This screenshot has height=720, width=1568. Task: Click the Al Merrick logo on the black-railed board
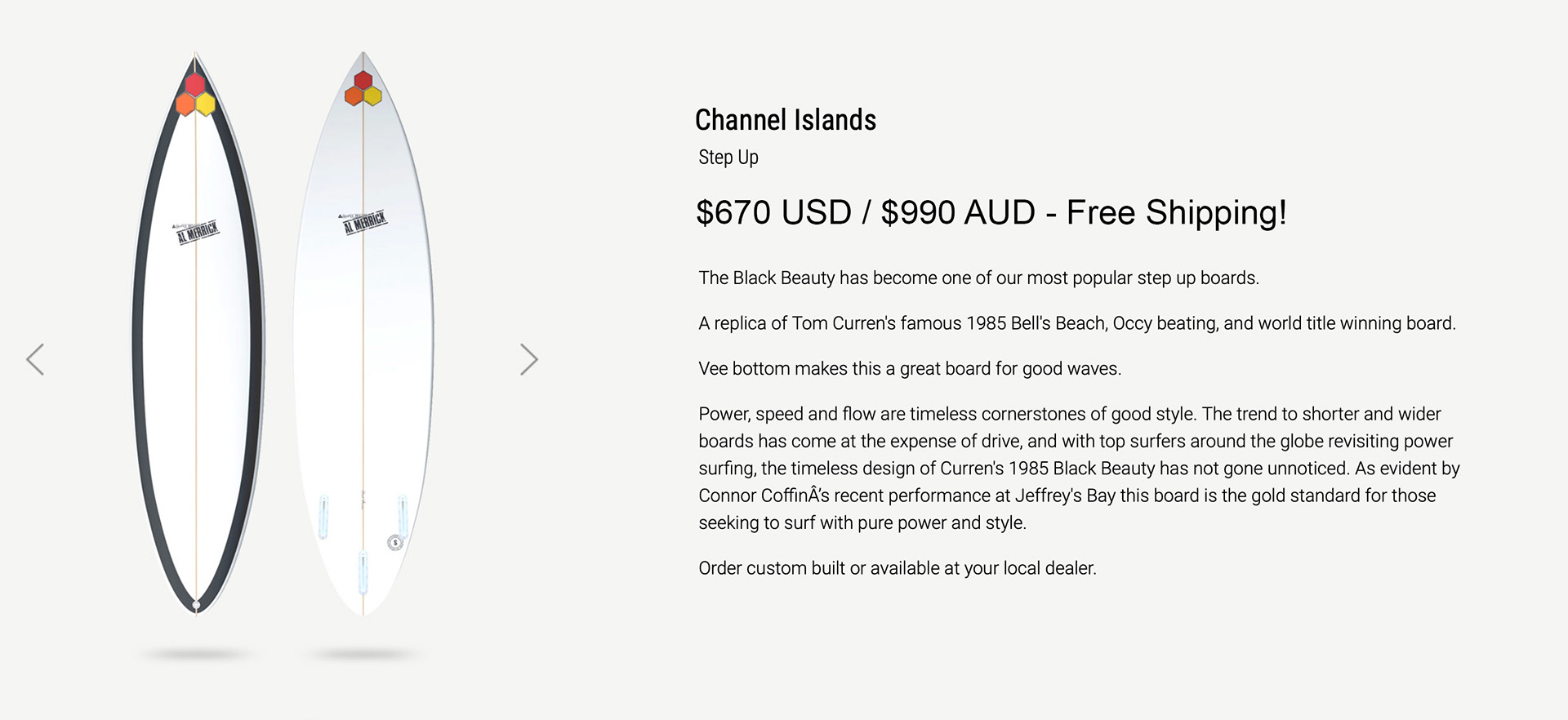(197, 232)
